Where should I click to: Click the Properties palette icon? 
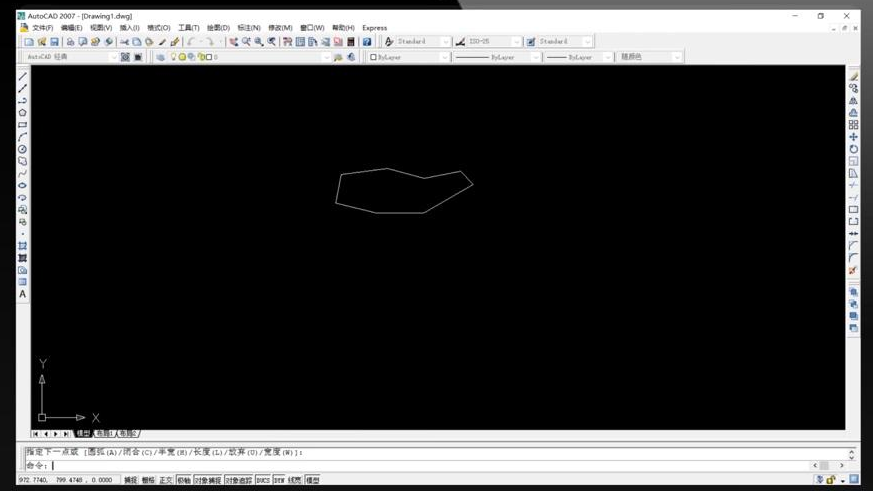pyautogui.click(x=287, y=42)
